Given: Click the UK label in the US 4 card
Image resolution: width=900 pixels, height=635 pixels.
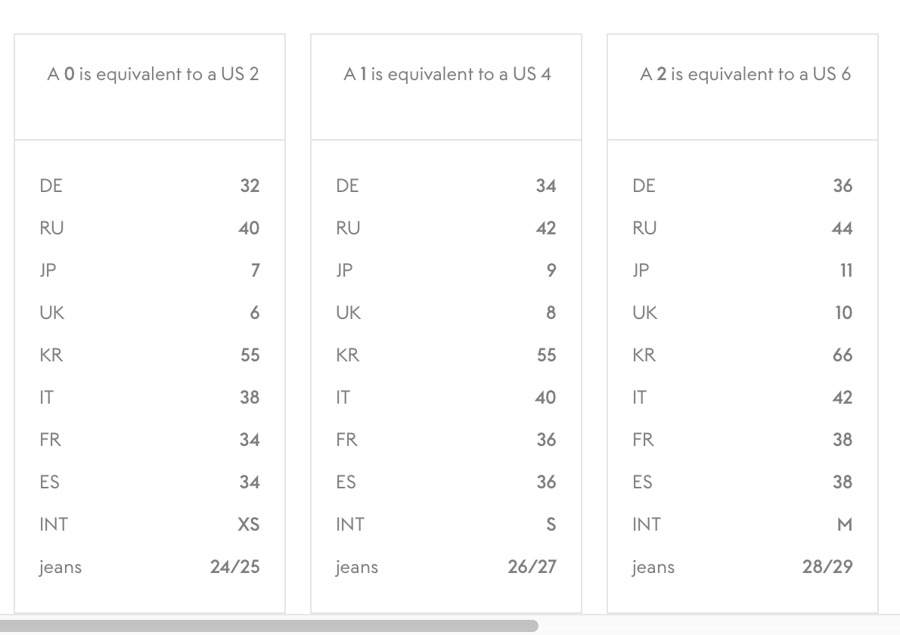Looking at the screenshot, I should pyautogui.click(x=348, y=313).
